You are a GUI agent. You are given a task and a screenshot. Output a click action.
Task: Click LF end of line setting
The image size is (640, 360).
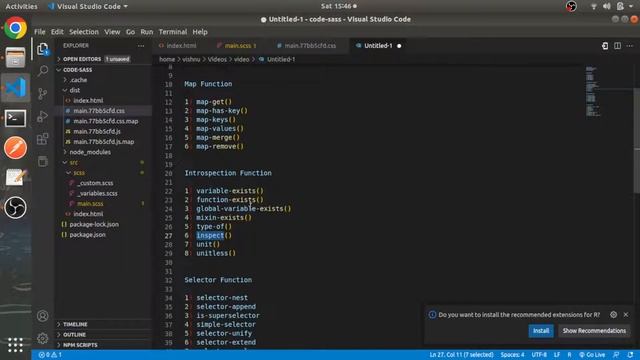pyautogui.click(x=557, y=355)
